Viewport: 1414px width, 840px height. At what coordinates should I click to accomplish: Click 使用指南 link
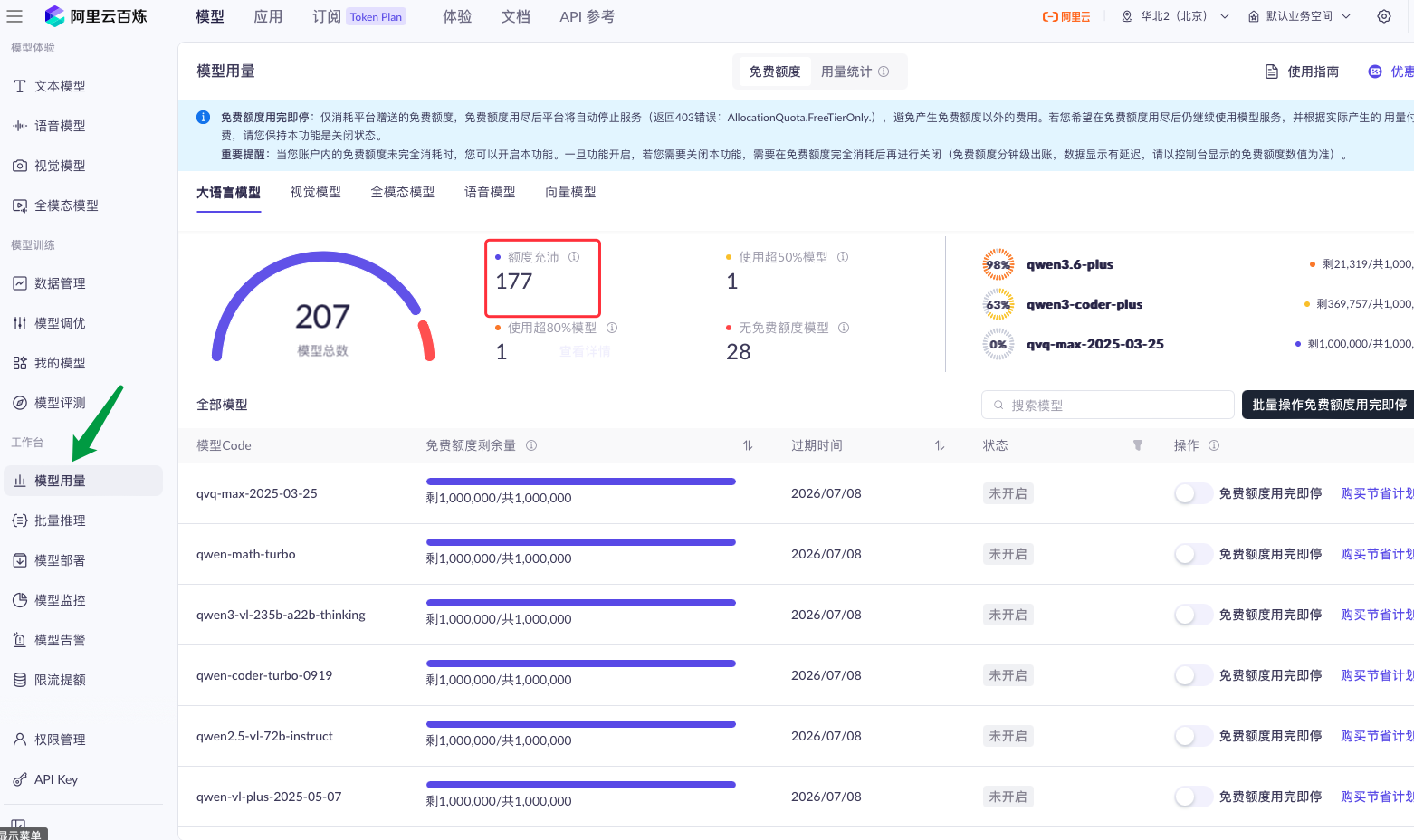pyautogui.click(x=1302, y=72)
